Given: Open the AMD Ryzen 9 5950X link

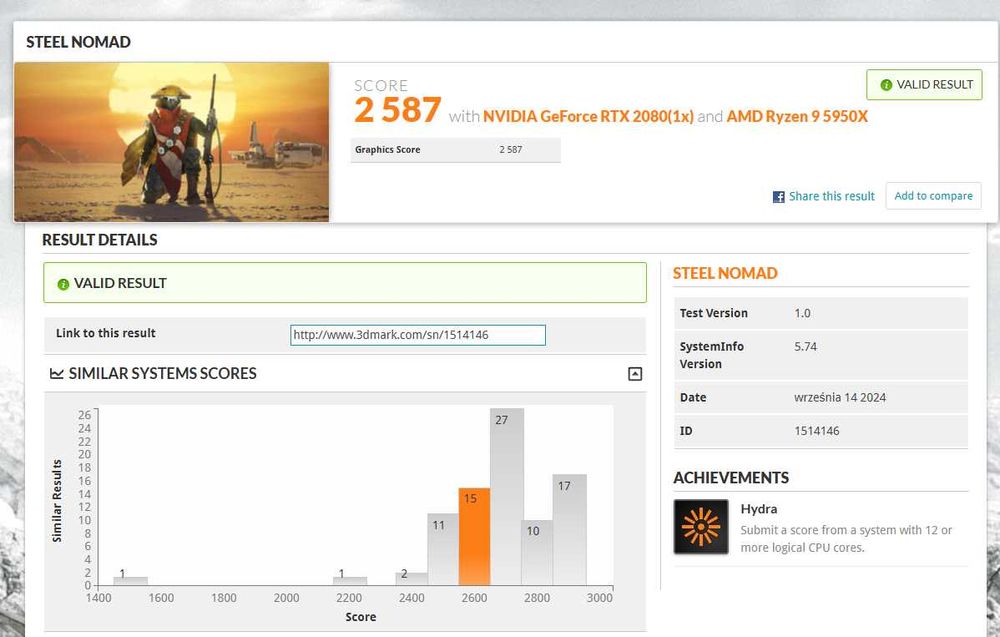Looking at the screenshot, I should pos(797,116).
